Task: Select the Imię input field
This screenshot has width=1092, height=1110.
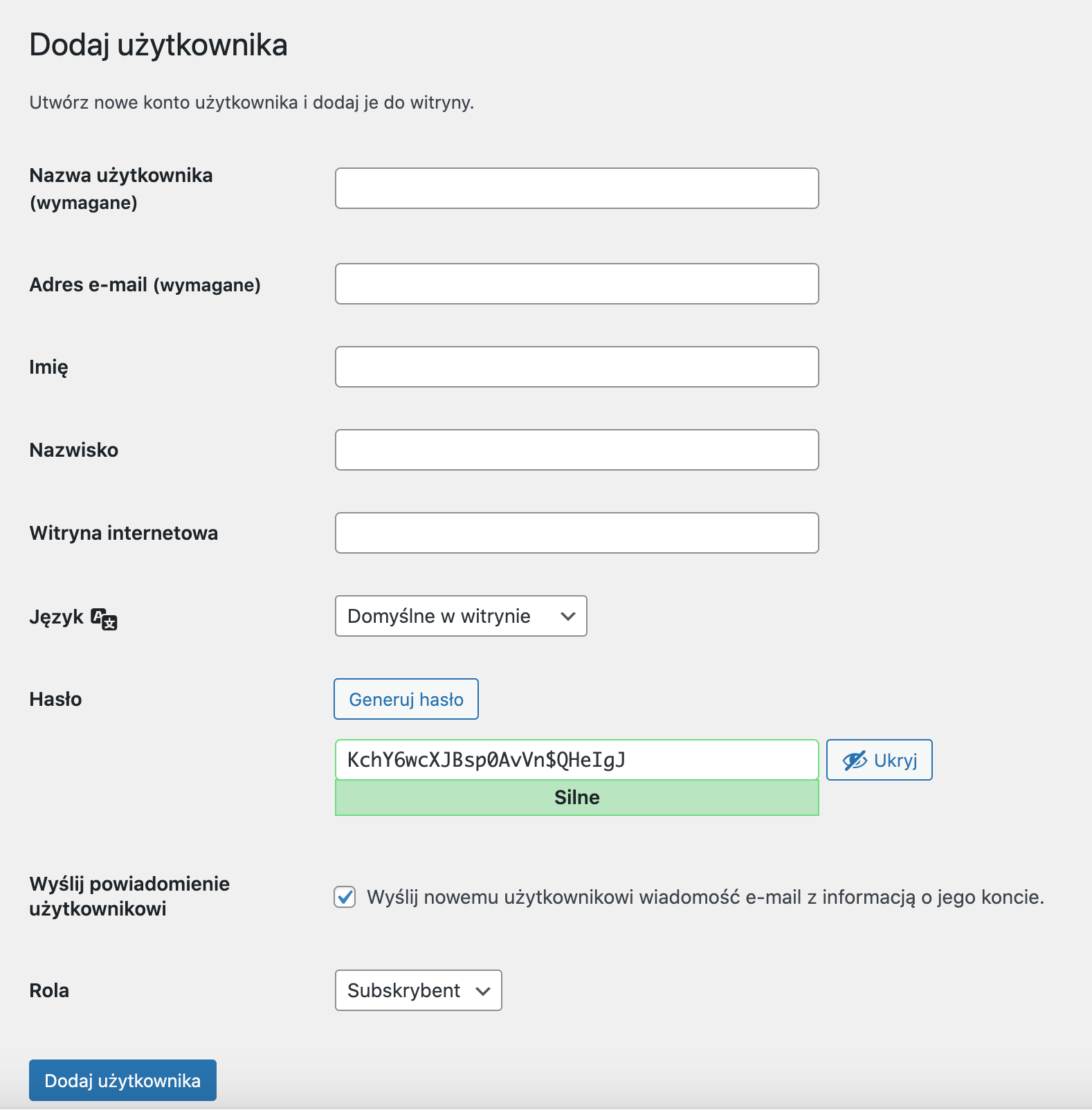Action: (576, 367)
